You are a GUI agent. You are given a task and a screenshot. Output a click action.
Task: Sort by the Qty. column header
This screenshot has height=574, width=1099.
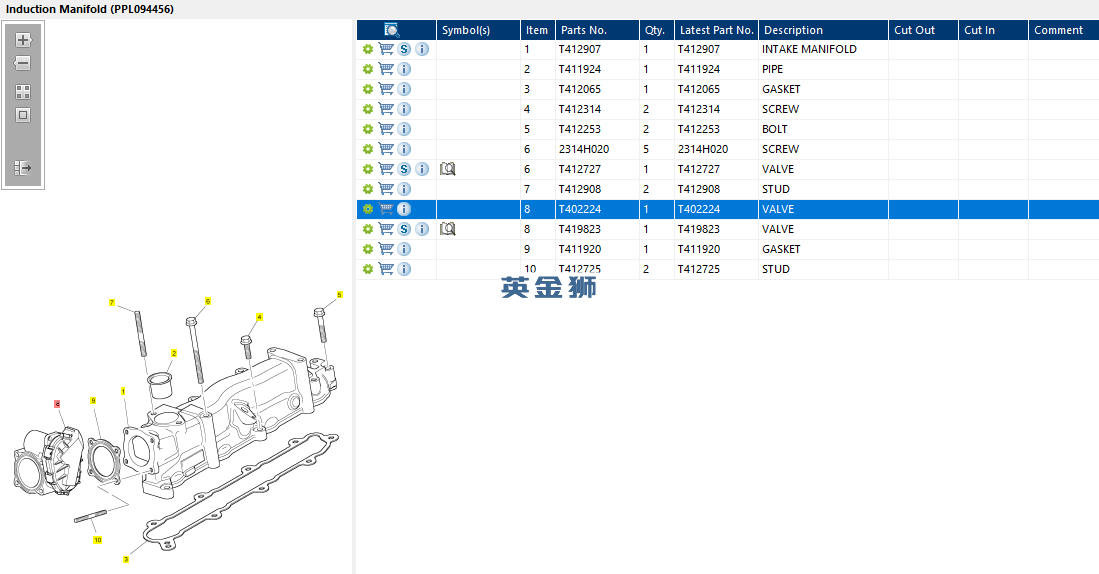(x=657, y=30)
